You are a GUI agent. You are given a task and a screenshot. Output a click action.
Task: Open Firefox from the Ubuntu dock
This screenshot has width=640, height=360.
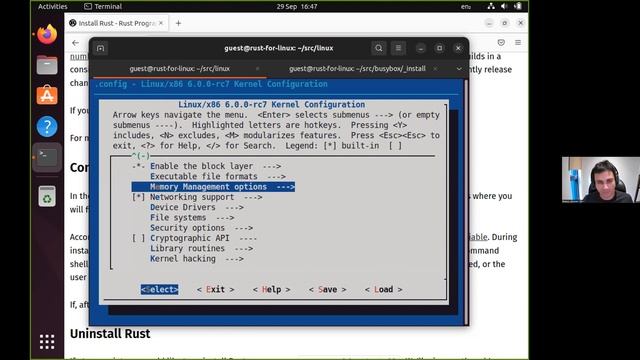tap(47, 34)
